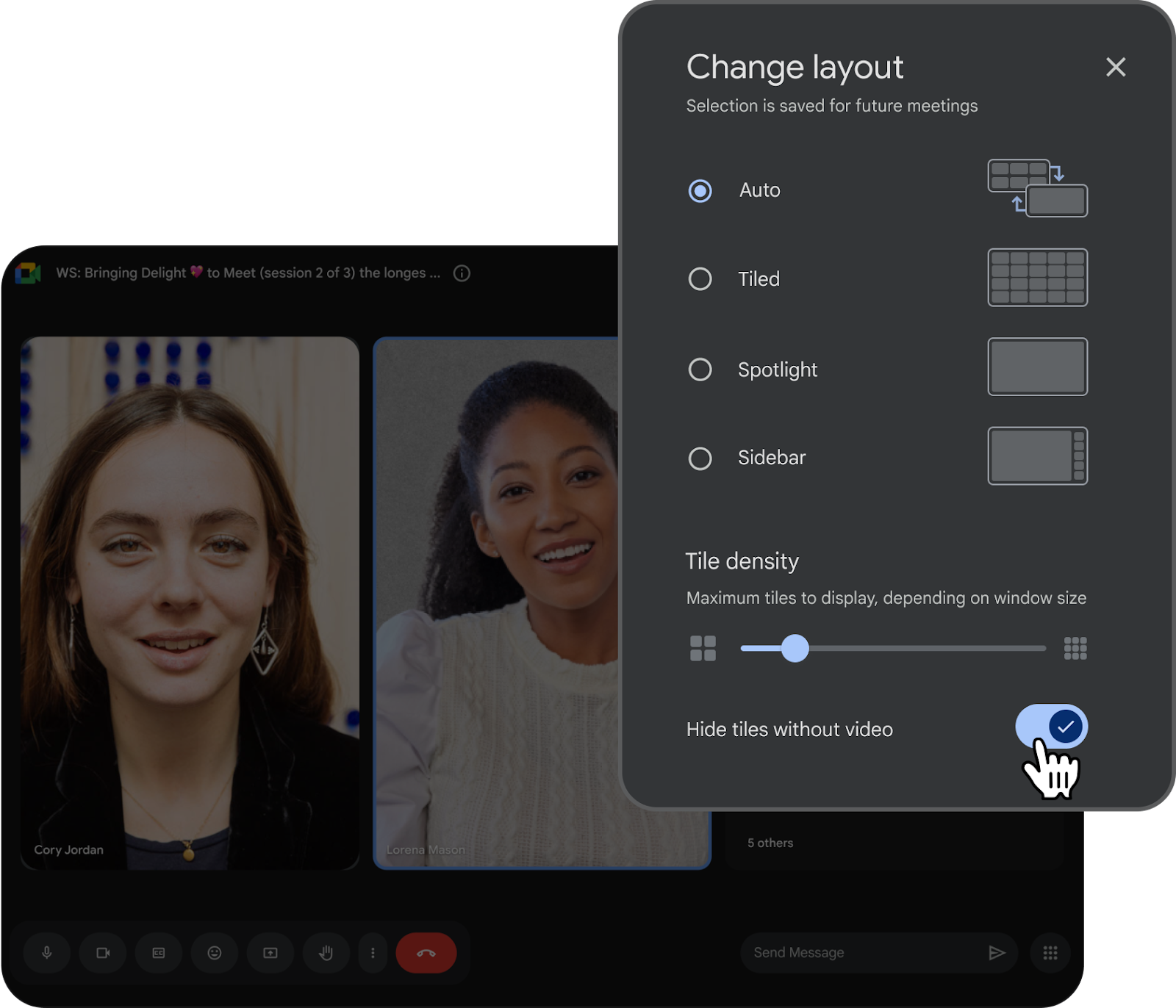Image resolution: width=1176 pixels, height=1008 pixels.
Task: Click the most tiles icon beside slider
Action: [x=1075, y=648]
